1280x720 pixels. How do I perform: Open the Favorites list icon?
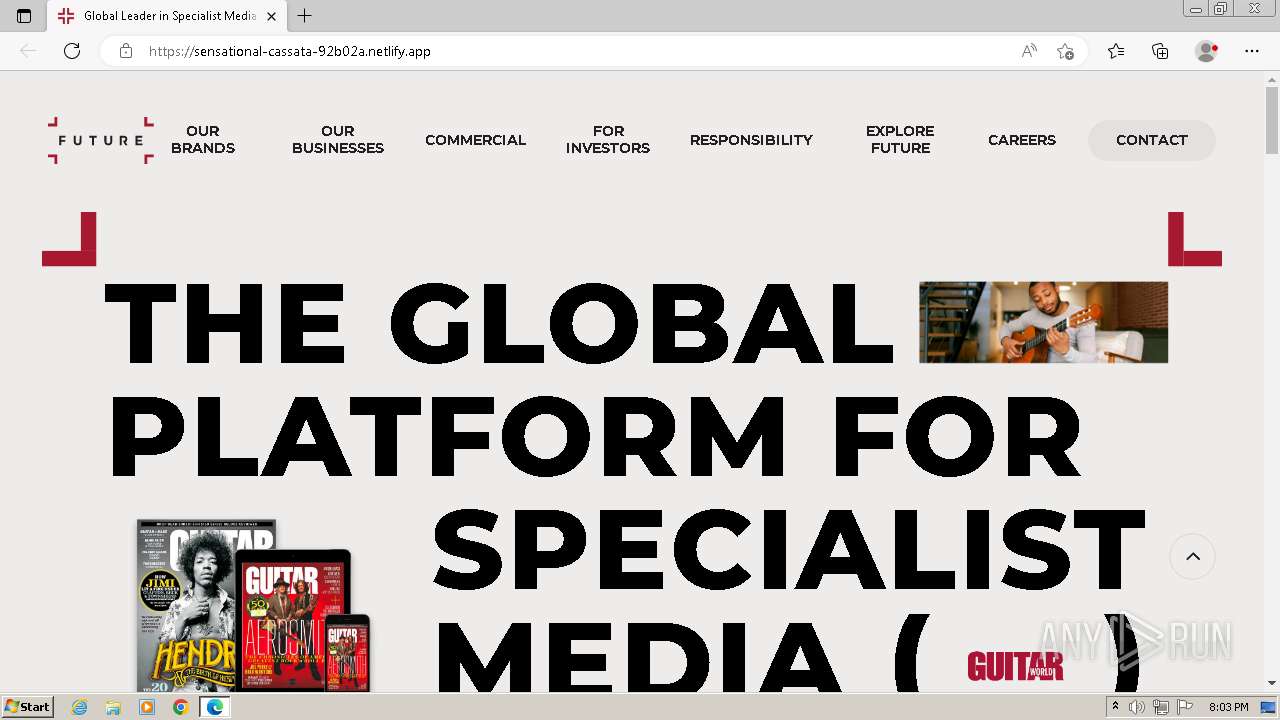1116,51
